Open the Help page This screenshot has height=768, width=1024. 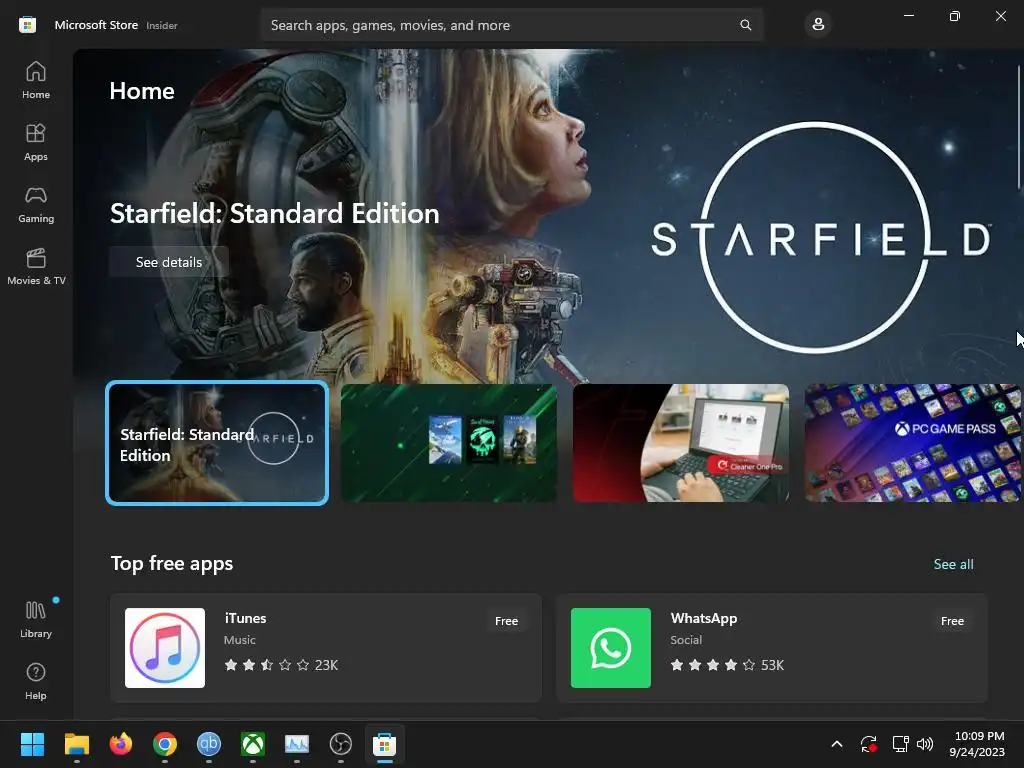point(36,681)
